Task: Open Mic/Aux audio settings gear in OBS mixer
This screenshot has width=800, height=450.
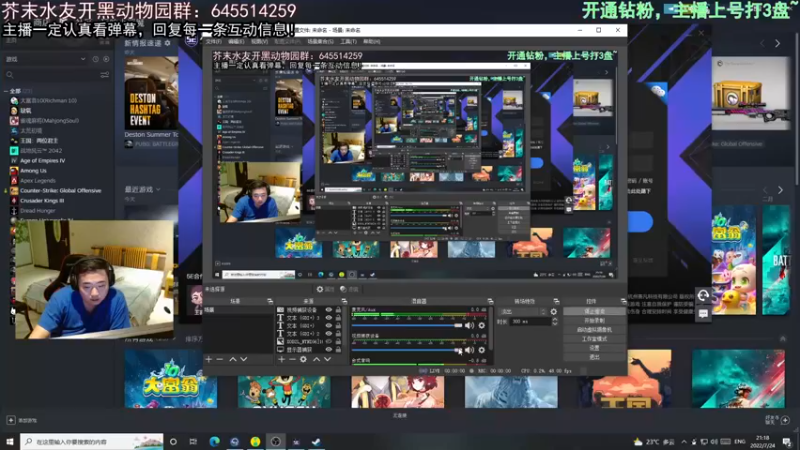Action: 482,325
